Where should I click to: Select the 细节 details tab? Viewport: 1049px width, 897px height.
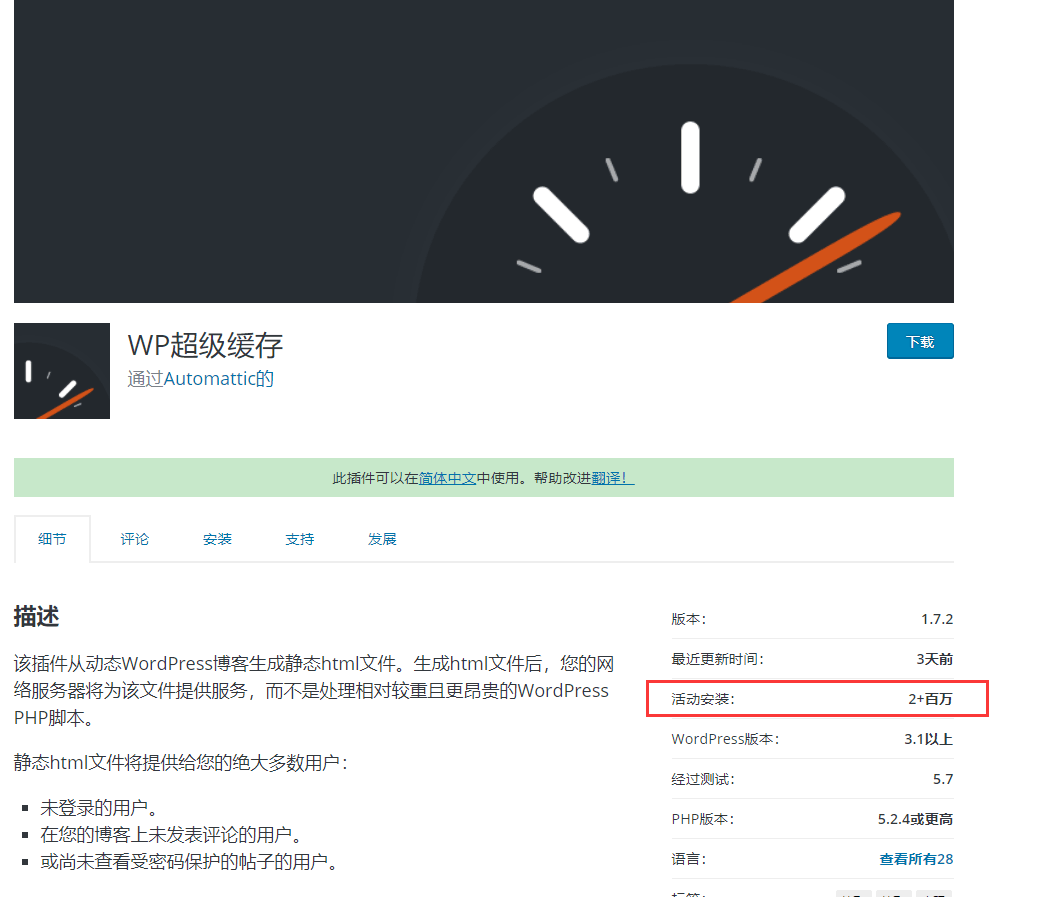point(52,539)
